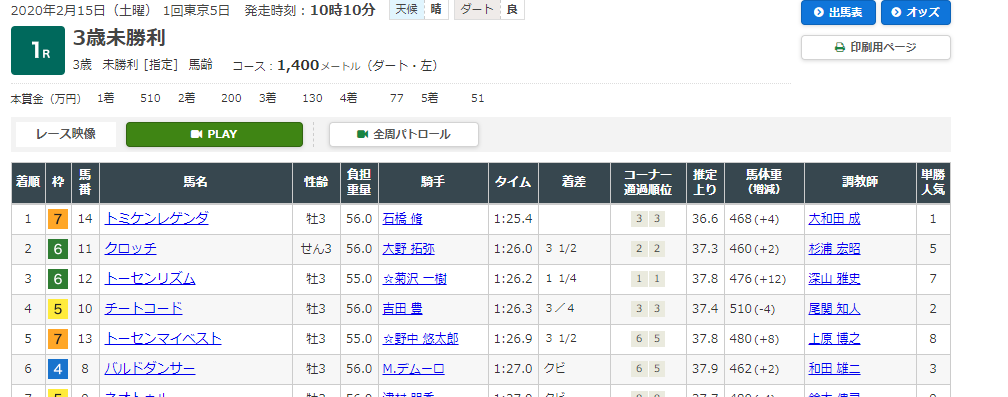Open jockey 石橋 脩 profile
1008x397 pixels.
(402, 219)
